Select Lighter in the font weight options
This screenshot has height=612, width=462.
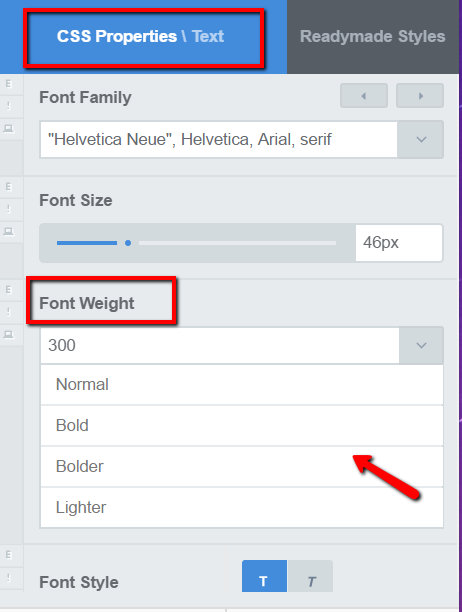pos(242,507)
